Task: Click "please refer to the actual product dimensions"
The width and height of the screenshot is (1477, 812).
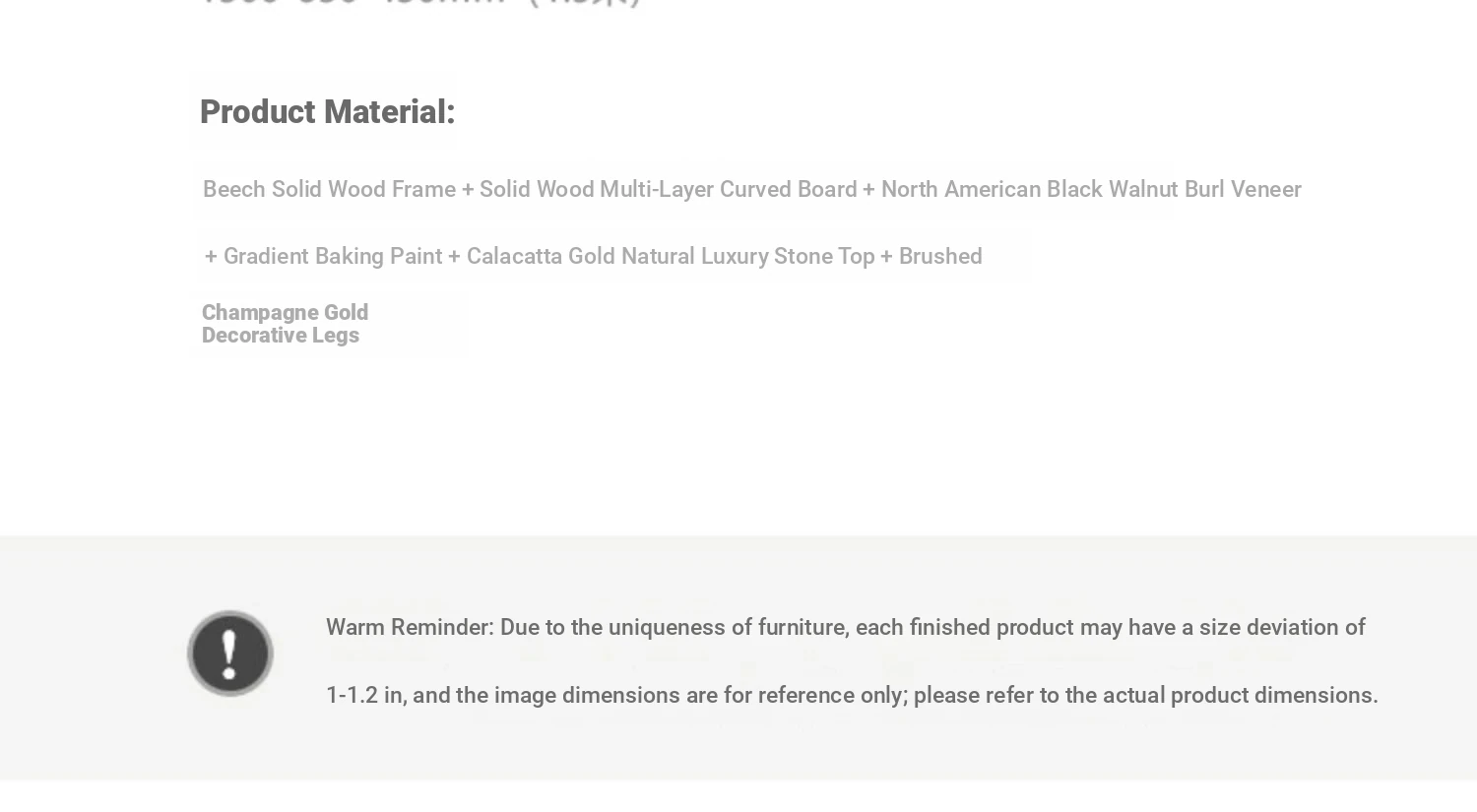Action: (1145, 695)
